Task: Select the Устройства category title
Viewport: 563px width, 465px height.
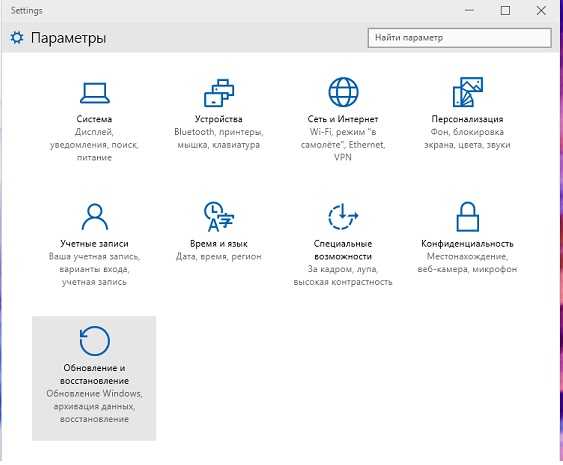Action: click(x=219, y=119)
